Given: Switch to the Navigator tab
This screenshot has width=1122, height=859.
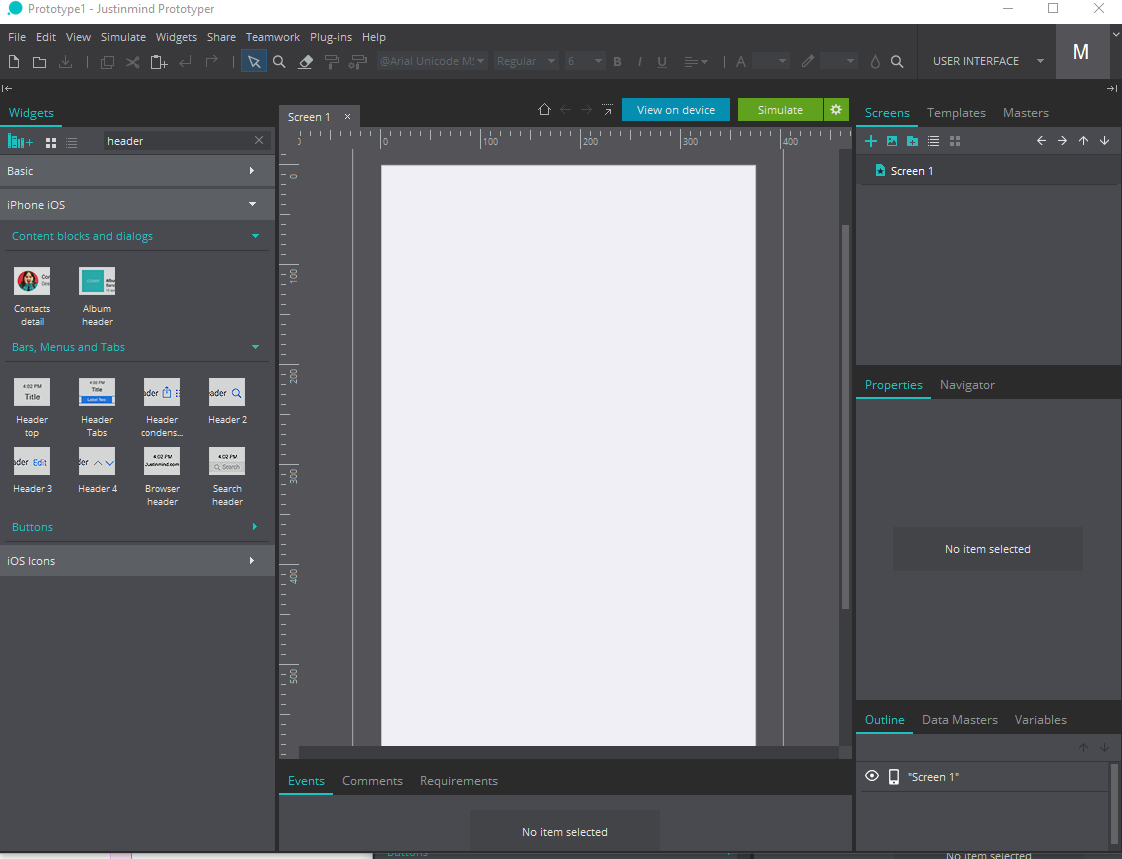Looking at the screenshot, I should 966,385.
